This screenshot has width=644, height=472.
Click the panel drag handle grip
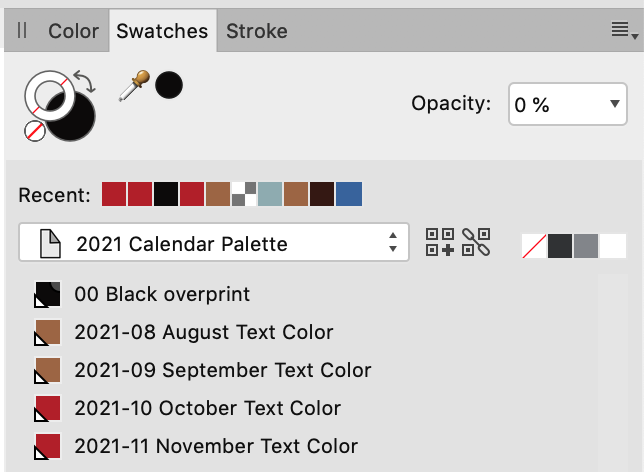(x=22, y=30)
